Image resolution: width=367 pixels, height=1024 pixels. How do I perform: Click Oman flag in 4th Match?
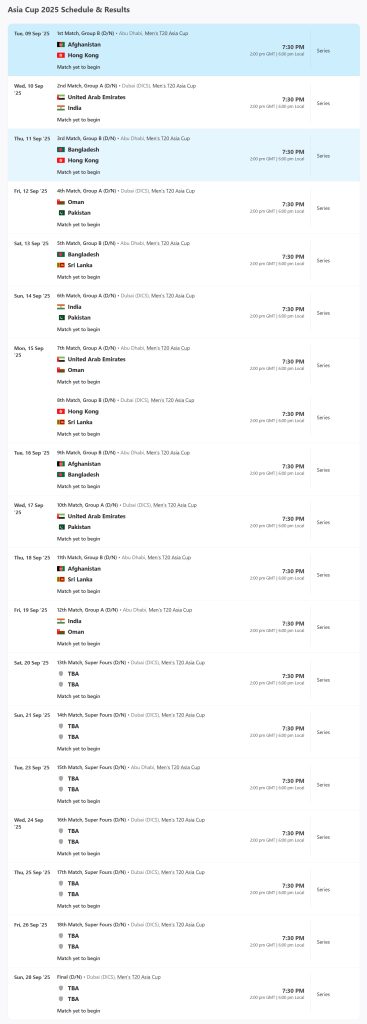pos(61,202)
